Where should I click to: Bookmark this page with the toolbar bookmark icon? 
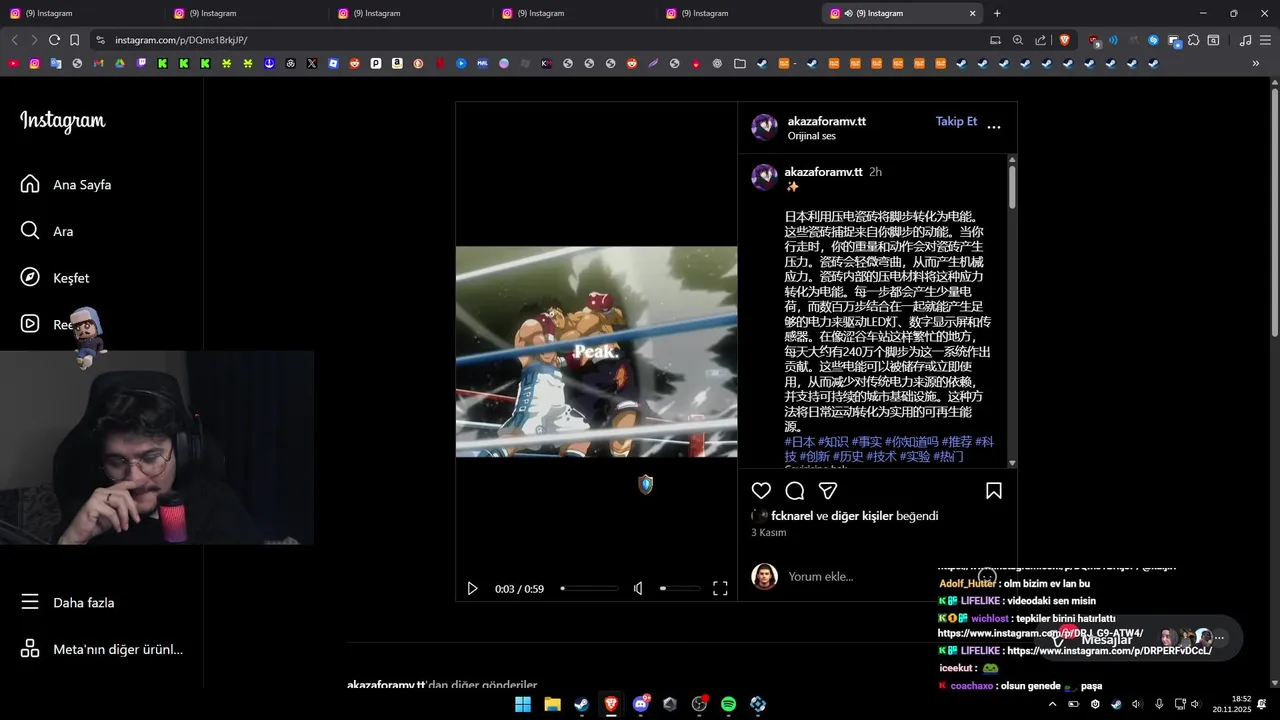(x=75, y=40)
